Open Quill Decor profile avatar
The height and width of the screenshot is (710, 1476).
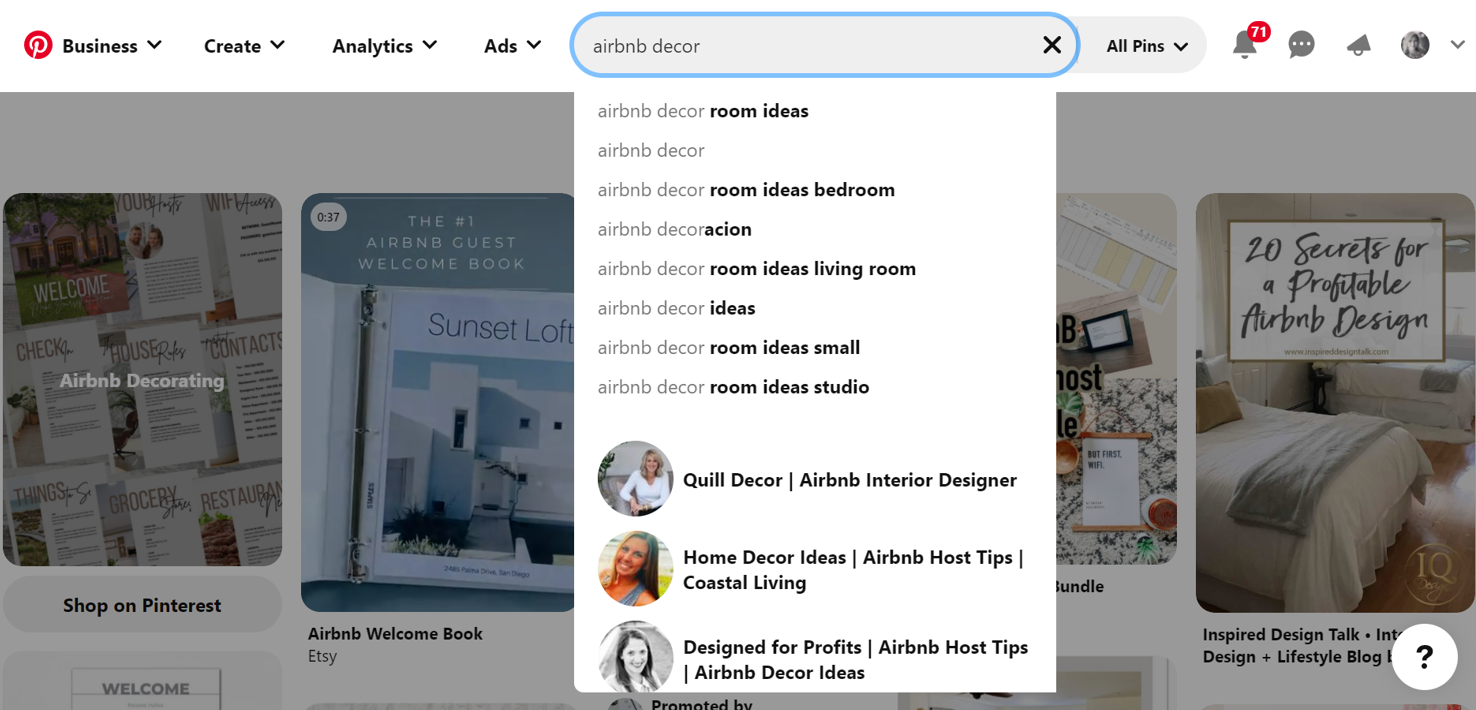pyautogui.click(x=635, y=479)
